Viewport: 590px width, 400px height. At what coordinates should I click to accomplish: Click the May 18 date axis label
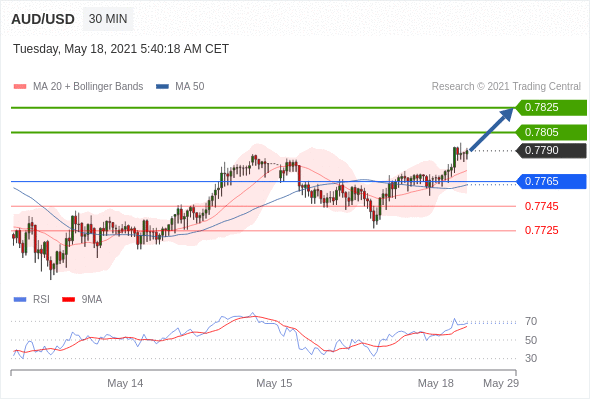pyautogui.click(x=435, y=383)
